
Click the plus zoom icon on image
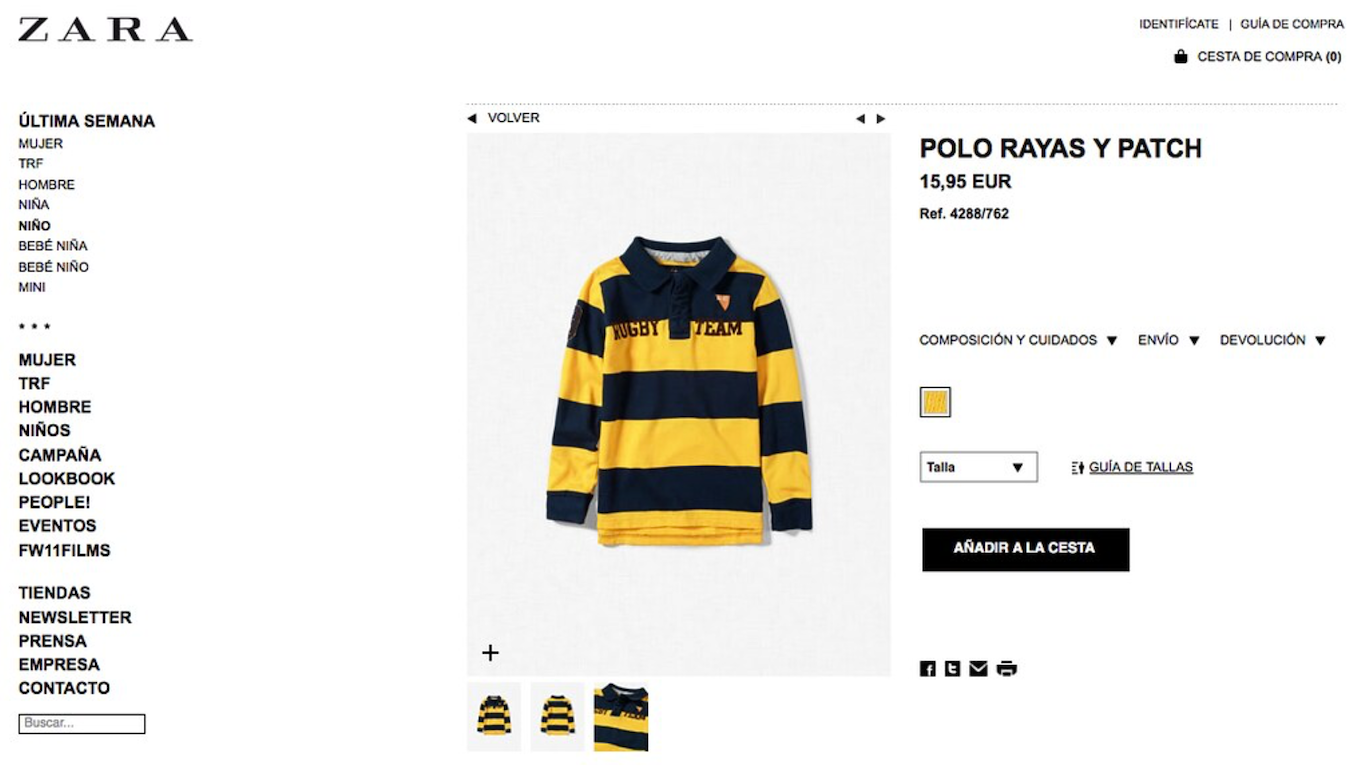tap(490, 653)
